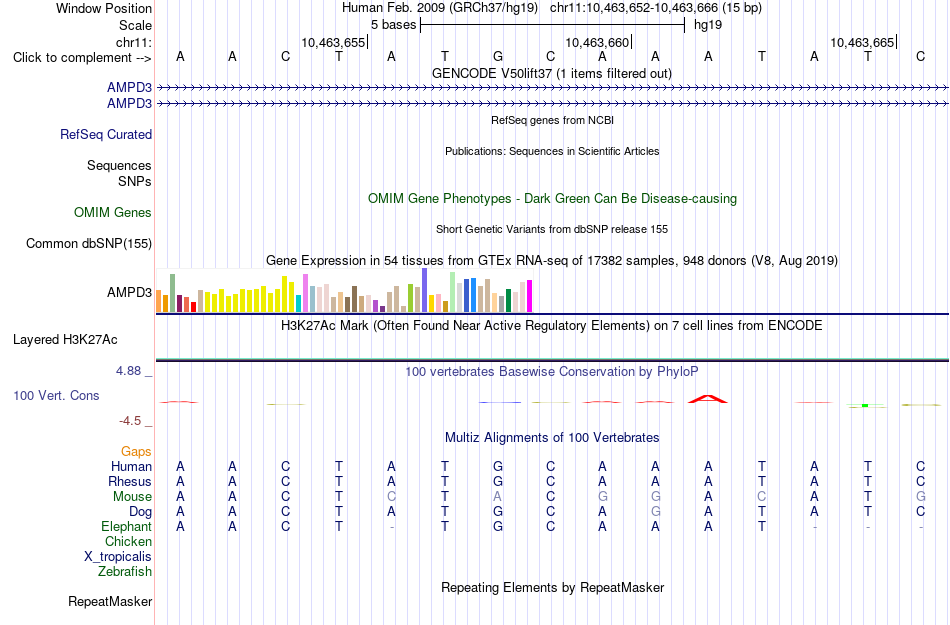Image resolution: width=950 pixels, height=625 pixels.
Task: Select the Elephant species row label
Action: [x=126, y=526]
